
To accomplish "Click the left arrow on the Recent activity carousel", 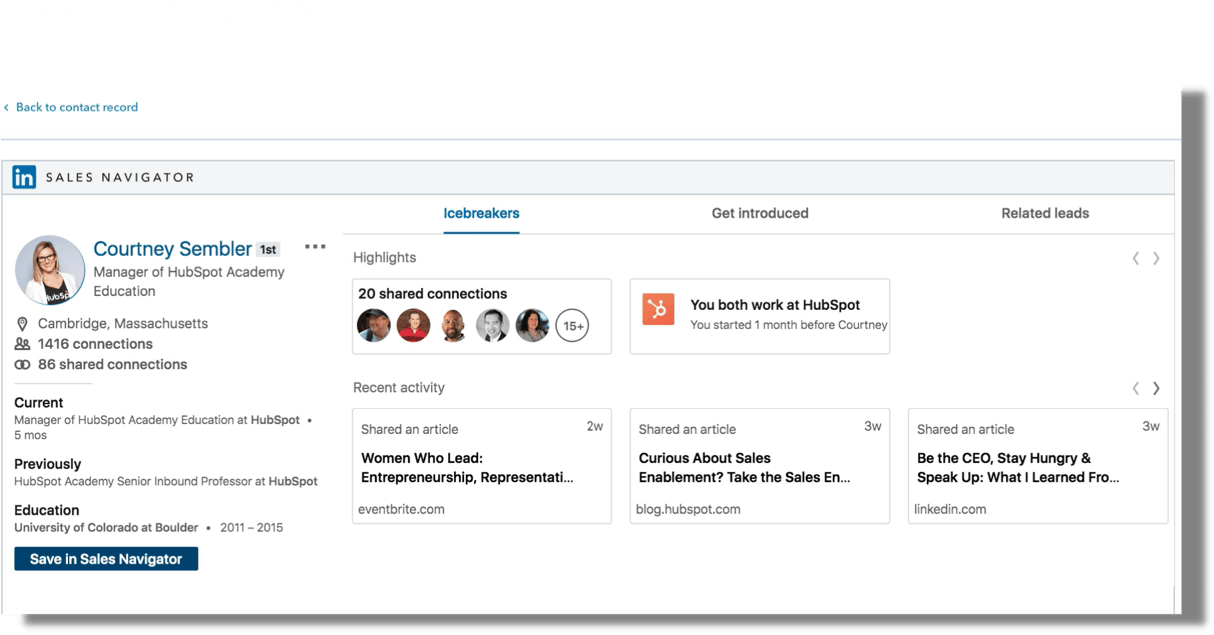I will 1135,388.
